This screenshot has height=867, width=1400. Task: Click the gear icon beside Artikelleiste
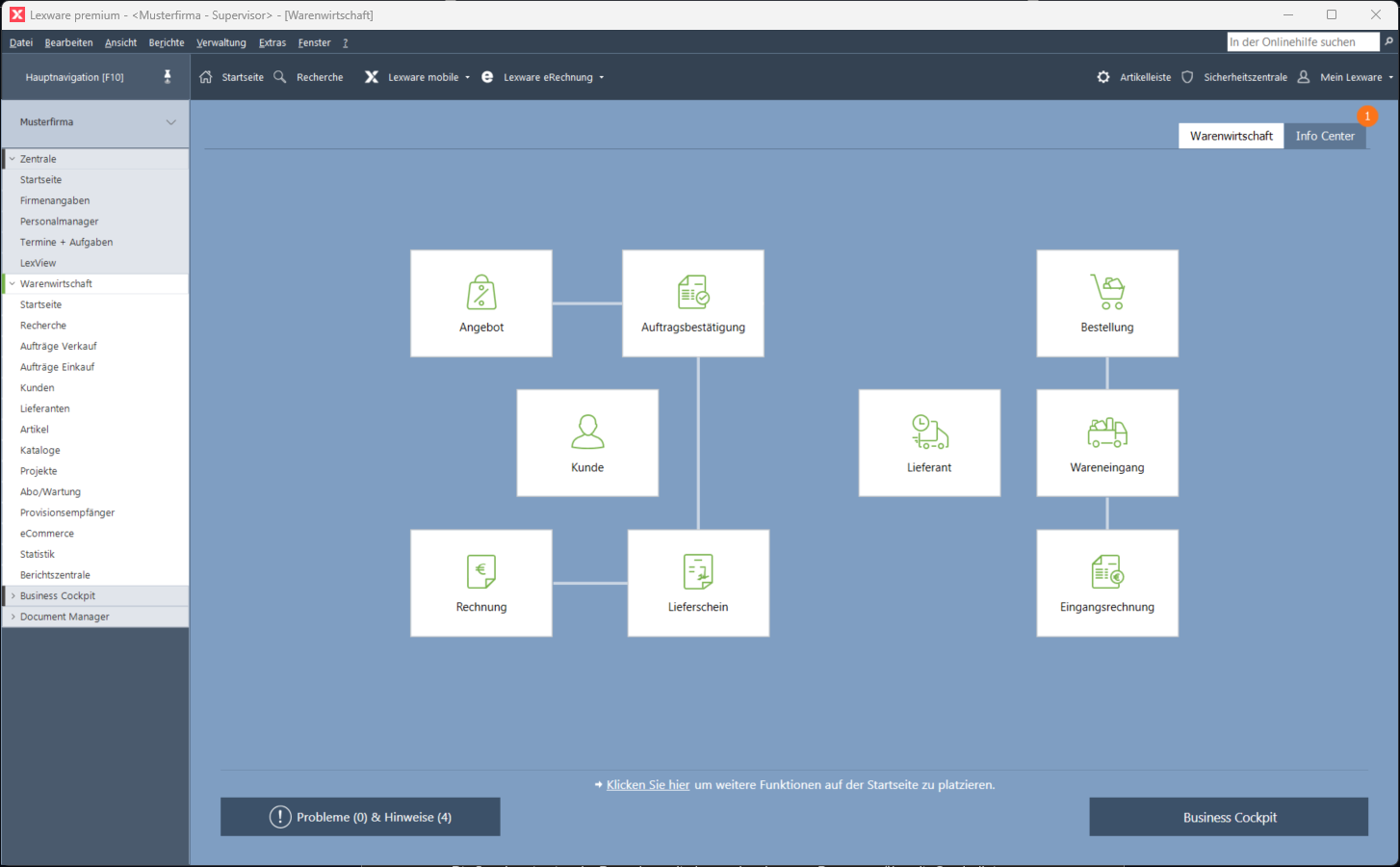pos(1103,77)
